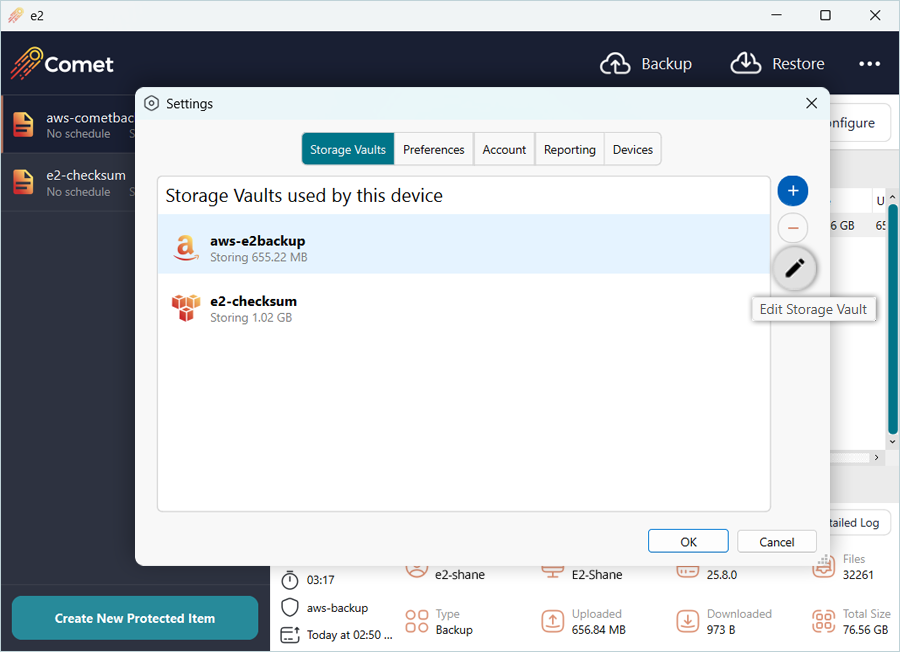Click the Add Storage Vault plus icon
This screenshot has height=652, width=900.
tap(793, 191)
